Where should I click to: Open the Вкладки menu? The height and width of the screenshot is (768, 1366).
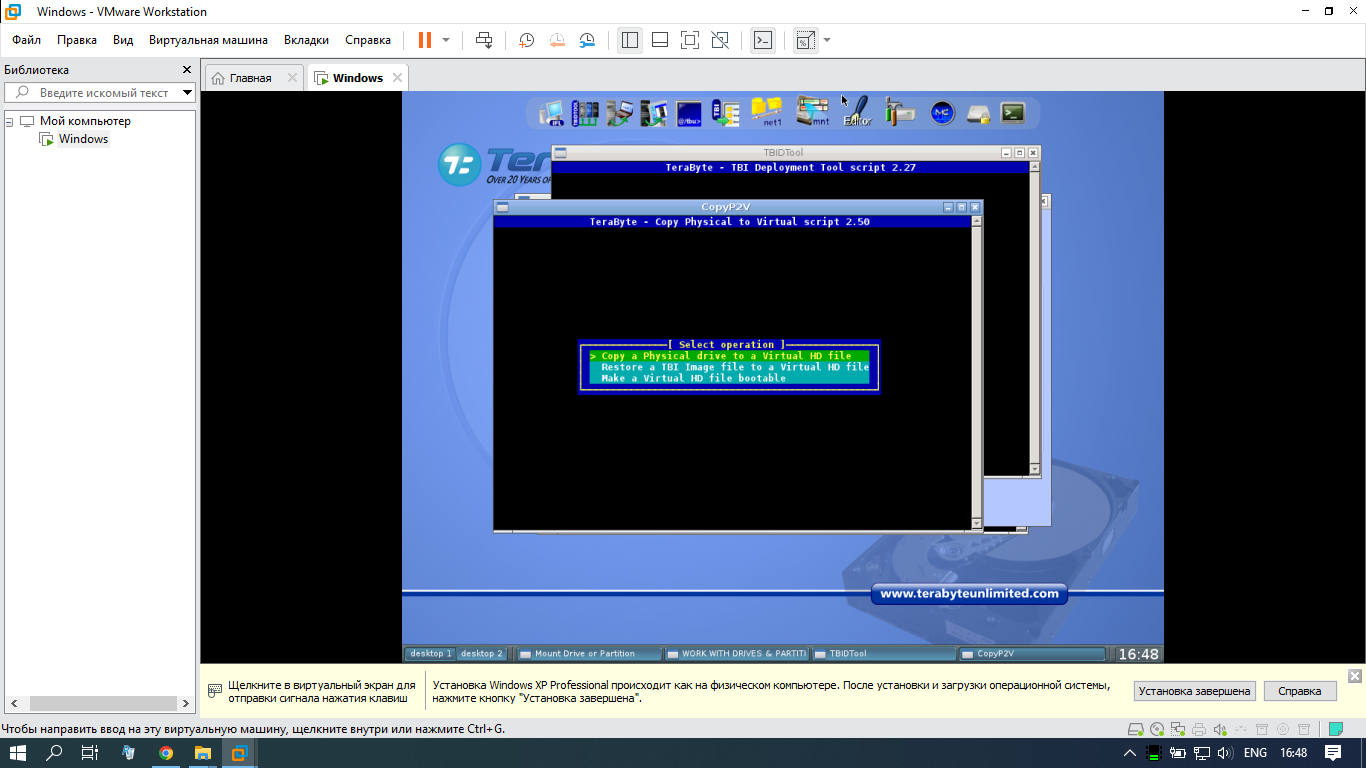click(x=306, y=40)
